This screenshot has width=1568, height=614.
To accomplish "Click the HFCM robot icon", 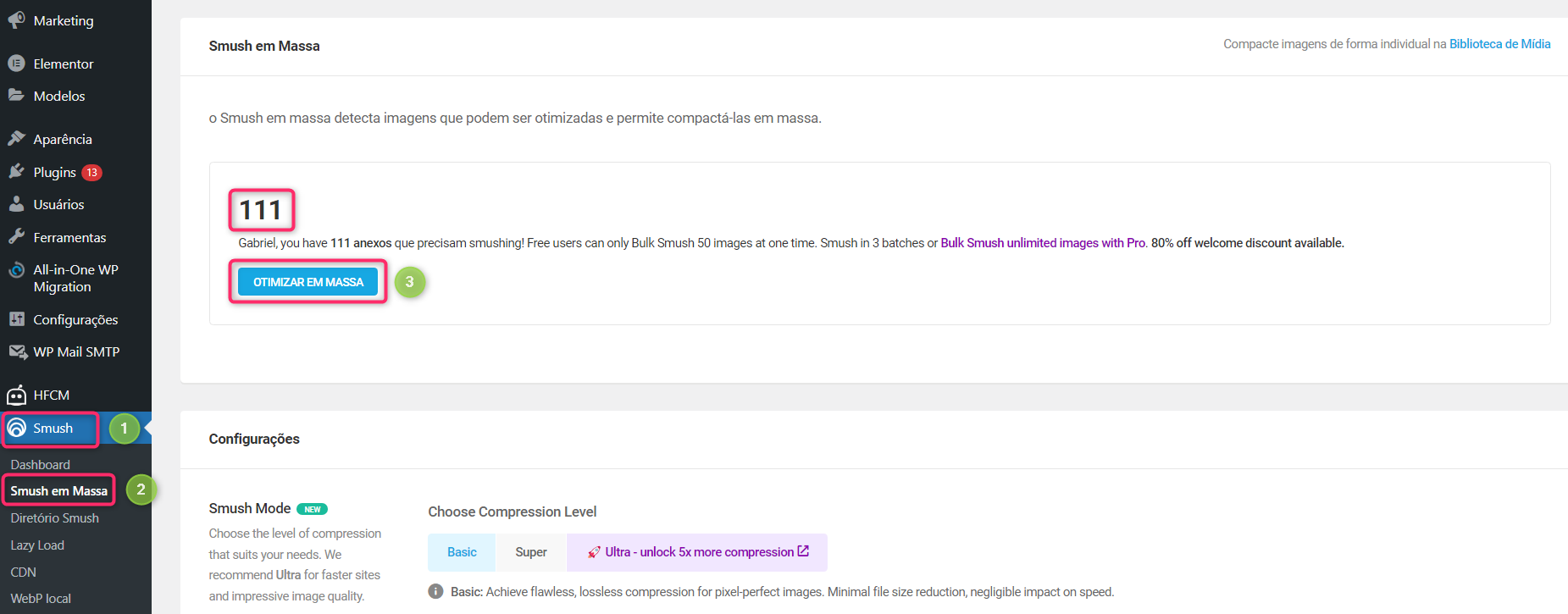I will pyautogui.click(x=16, y=395).
